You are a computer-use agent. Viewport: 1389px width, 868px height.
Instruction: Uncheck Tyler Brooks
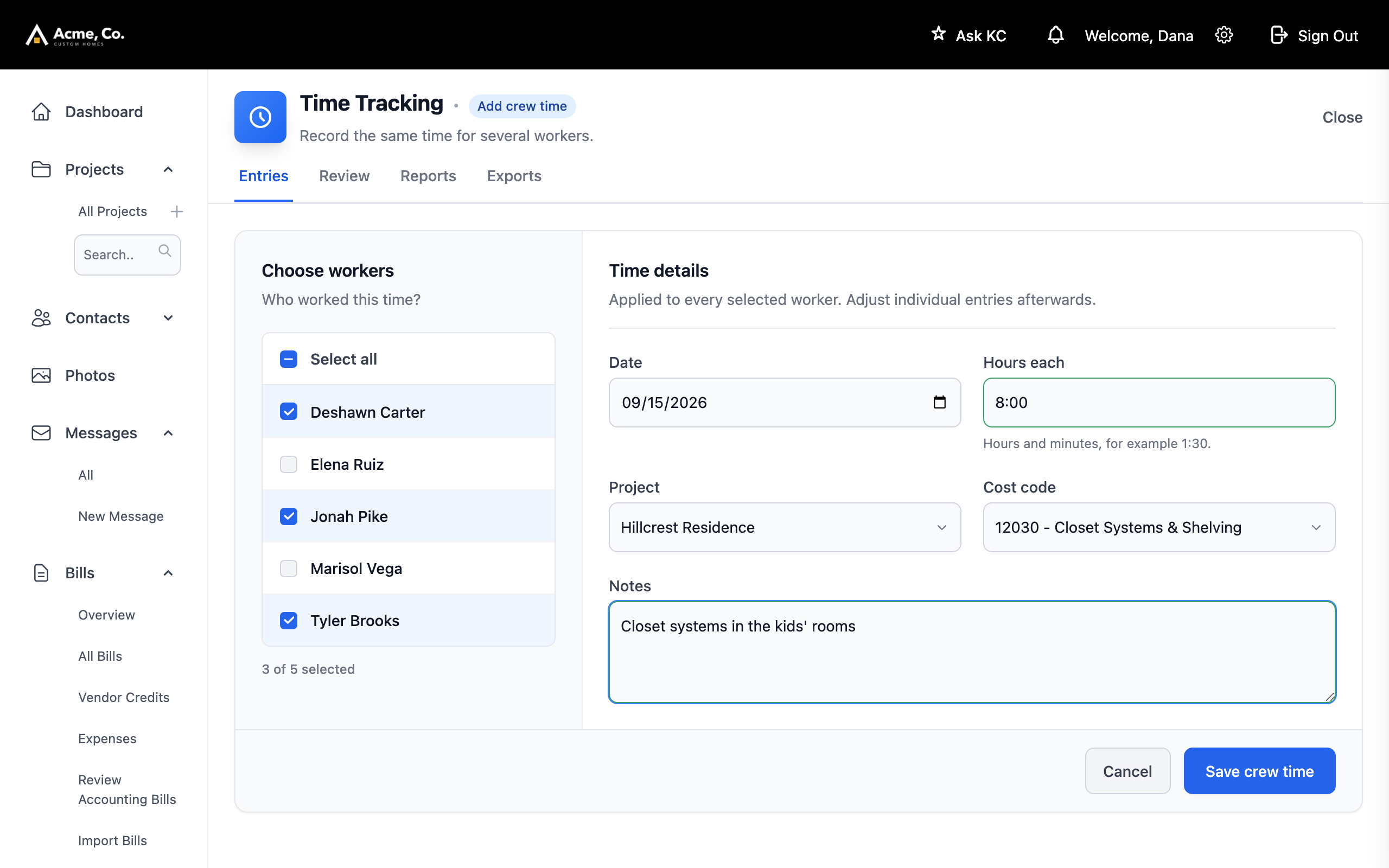point(288,621)
